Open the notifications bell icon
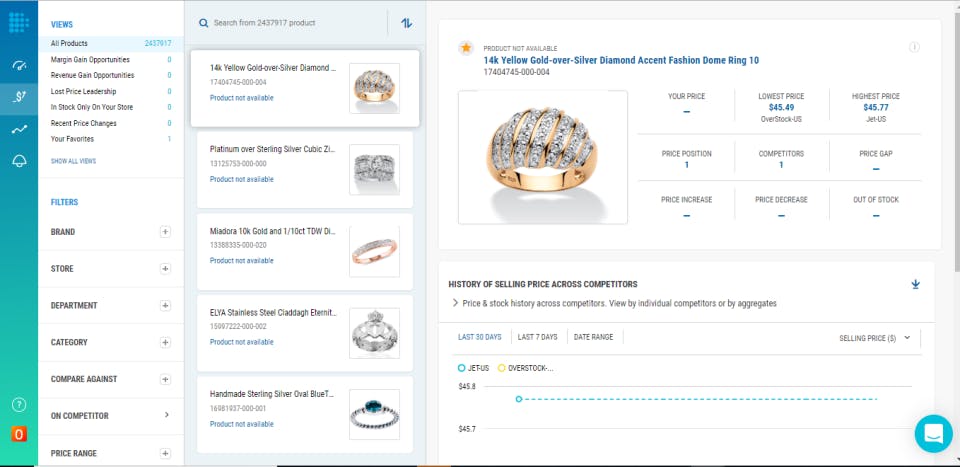 pyautogui.click(x=19, y=161)
